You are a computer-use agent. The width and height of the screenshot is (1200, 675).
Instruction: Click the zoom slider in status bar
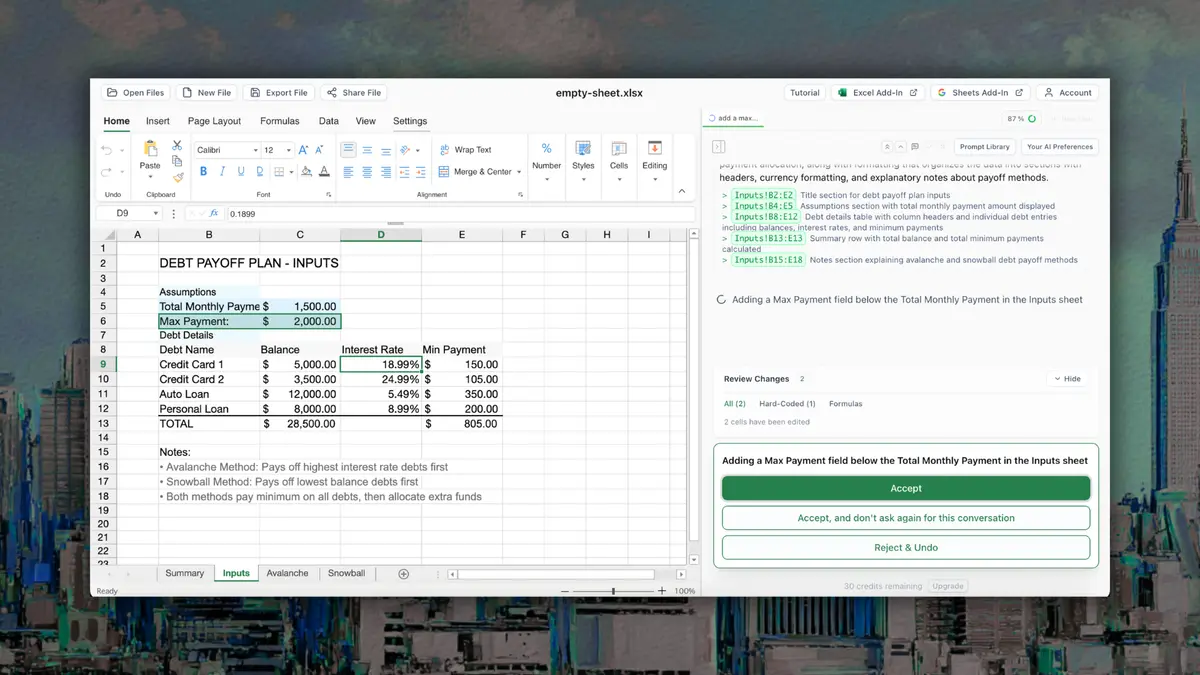click(x=613, y=591)
